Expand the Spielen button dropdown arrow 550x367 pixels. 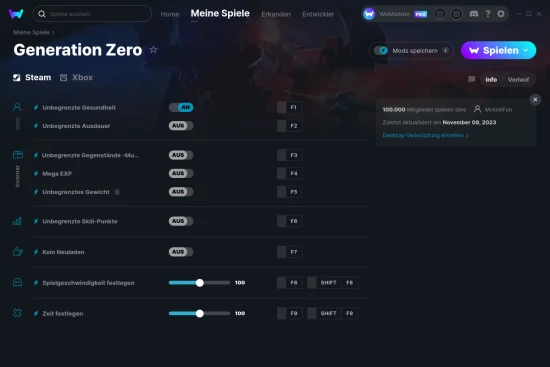click(x=525, y=50)
